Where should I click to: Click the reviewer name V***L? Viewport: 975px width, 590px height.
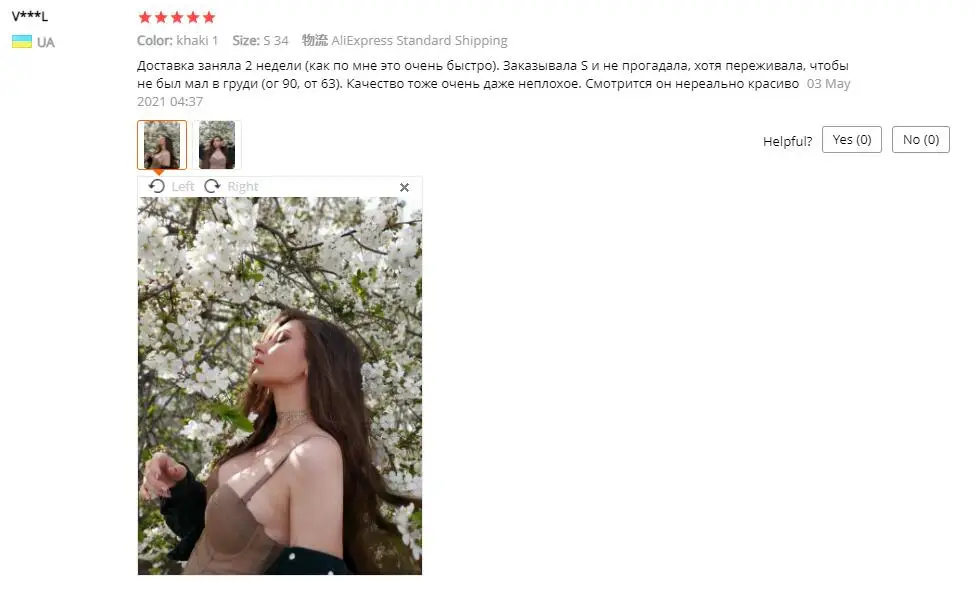[x=30, y=16]
